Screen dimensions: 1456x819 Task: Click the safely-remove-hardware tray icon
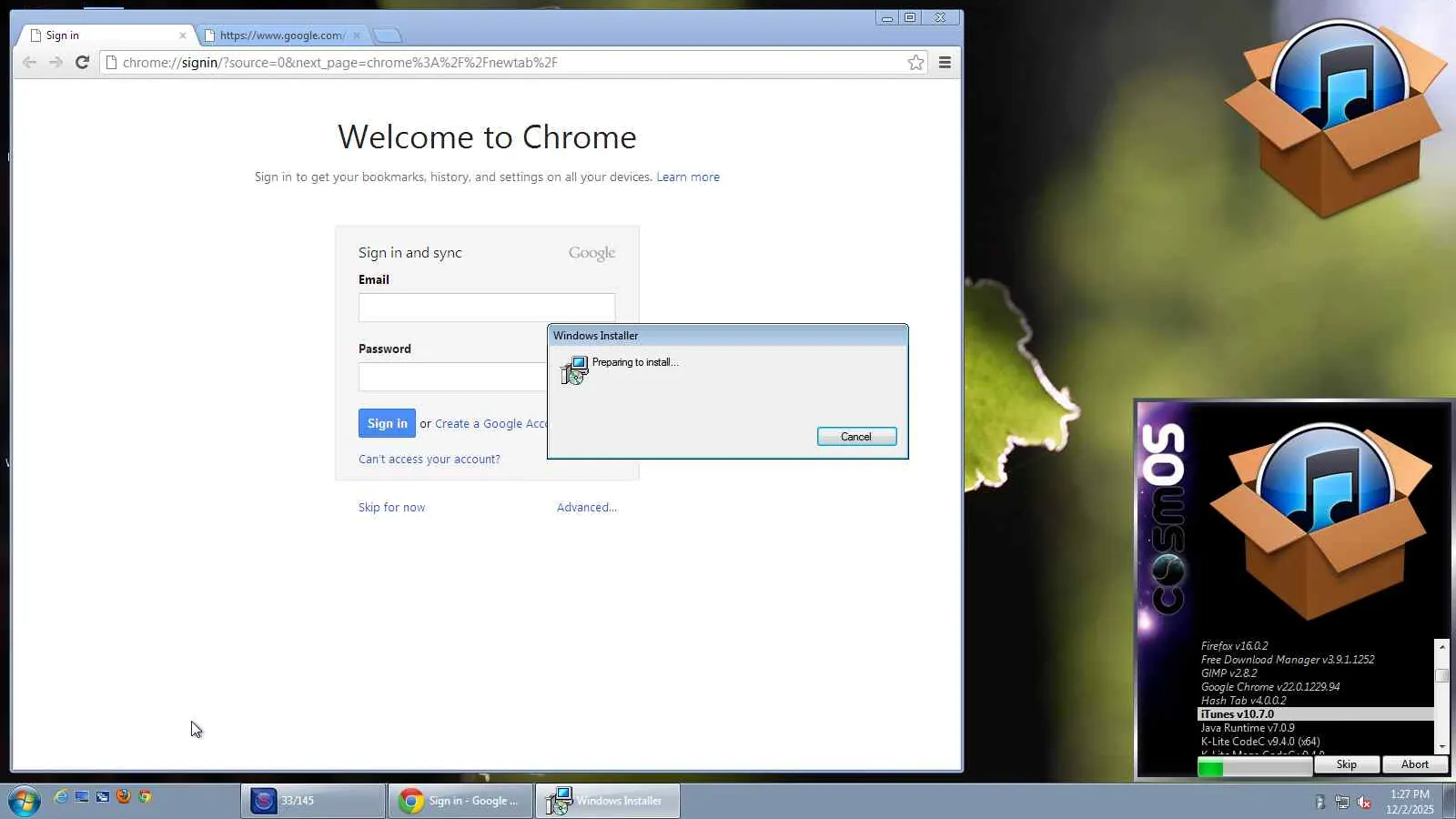point(1319,802)
